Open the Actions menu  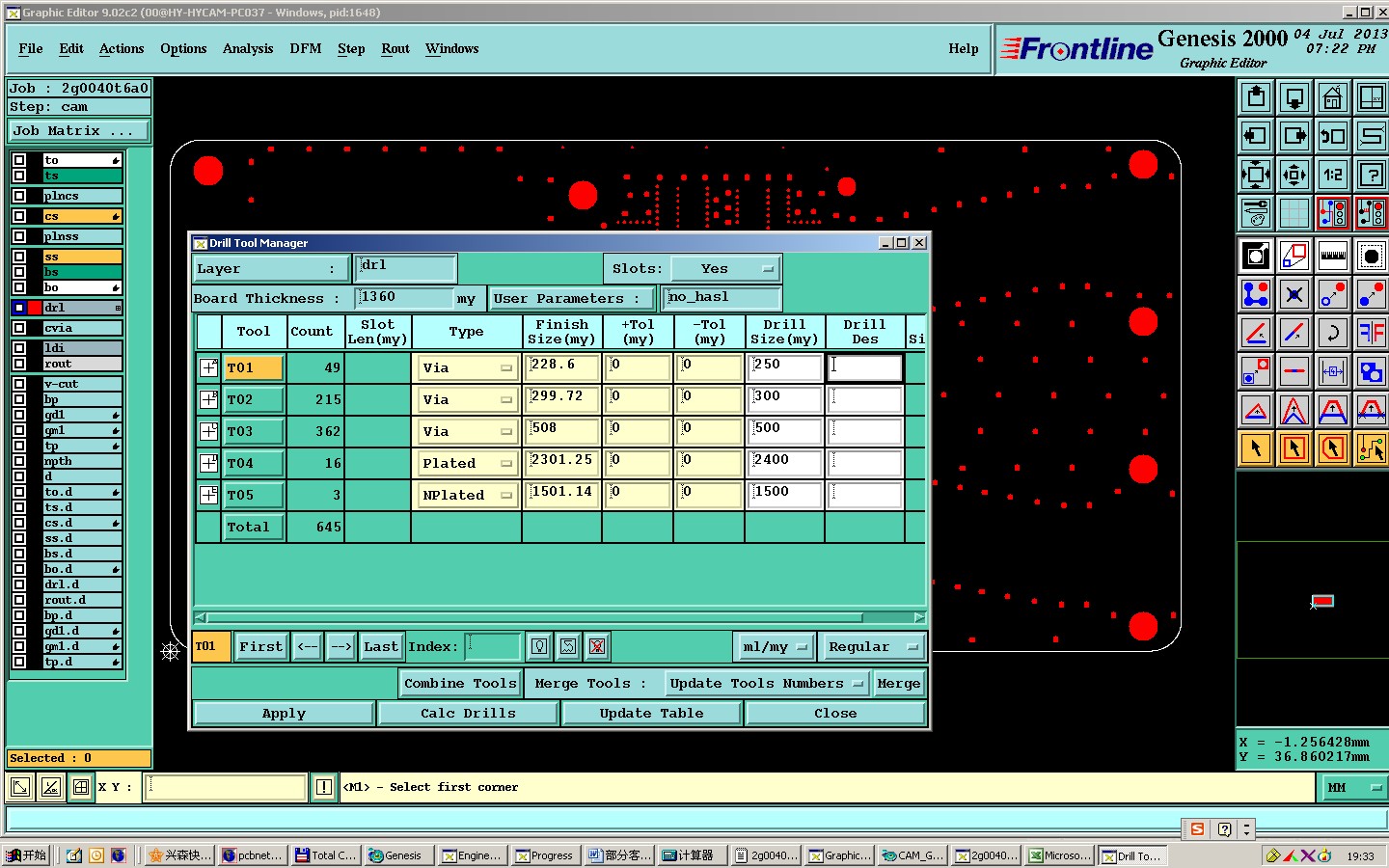(122, 49)
